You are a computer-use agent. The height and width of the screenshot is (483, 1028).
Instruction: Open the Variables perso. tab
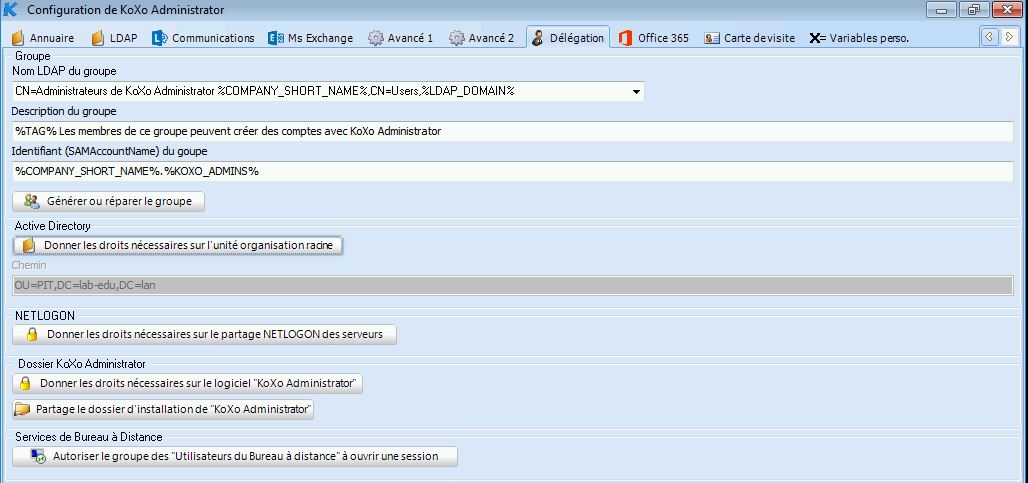tap(859, 38)
